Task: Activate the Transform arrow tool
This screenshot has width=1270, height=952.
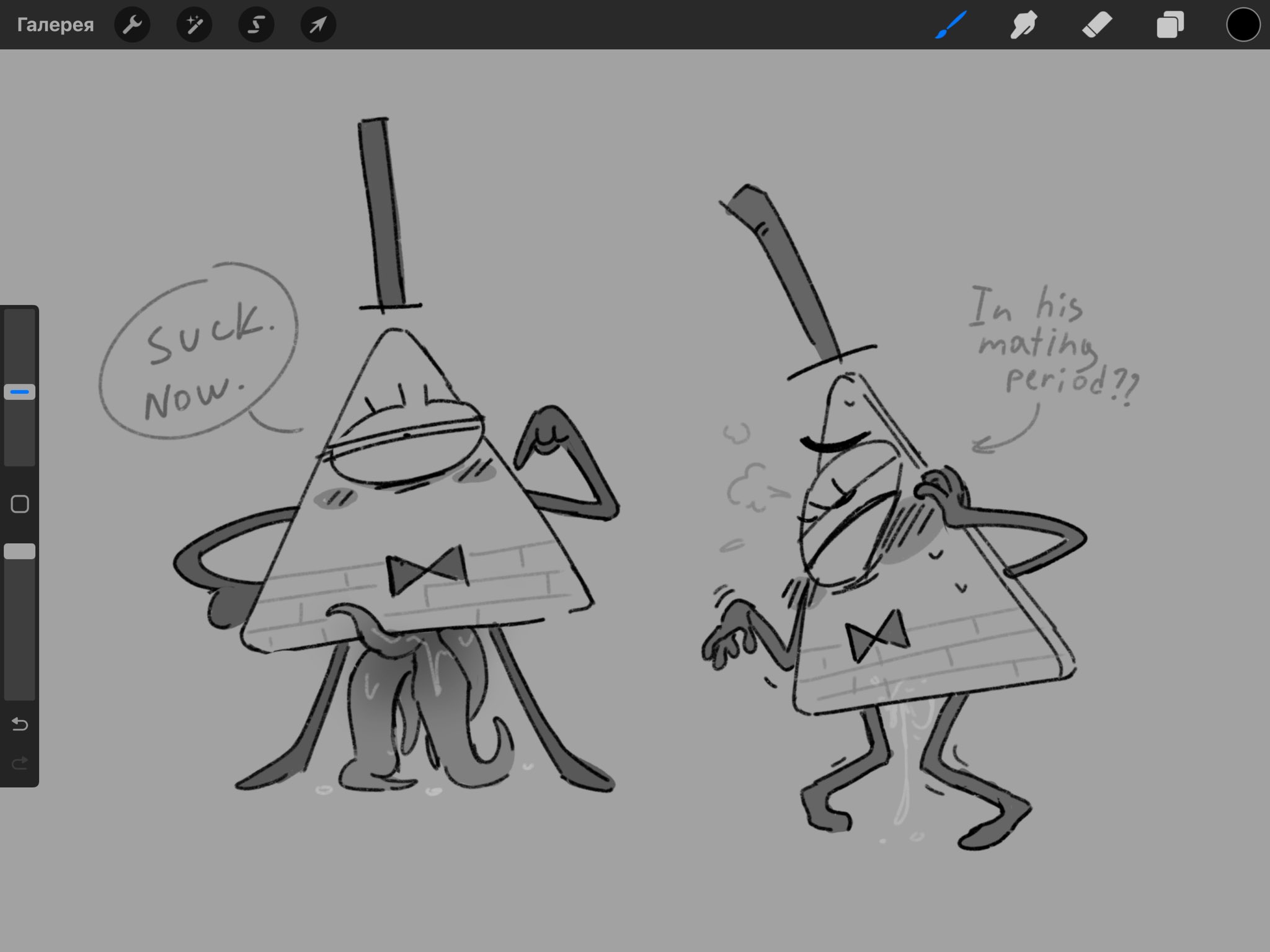Action: pyautogui.click(x=318, y=25)
